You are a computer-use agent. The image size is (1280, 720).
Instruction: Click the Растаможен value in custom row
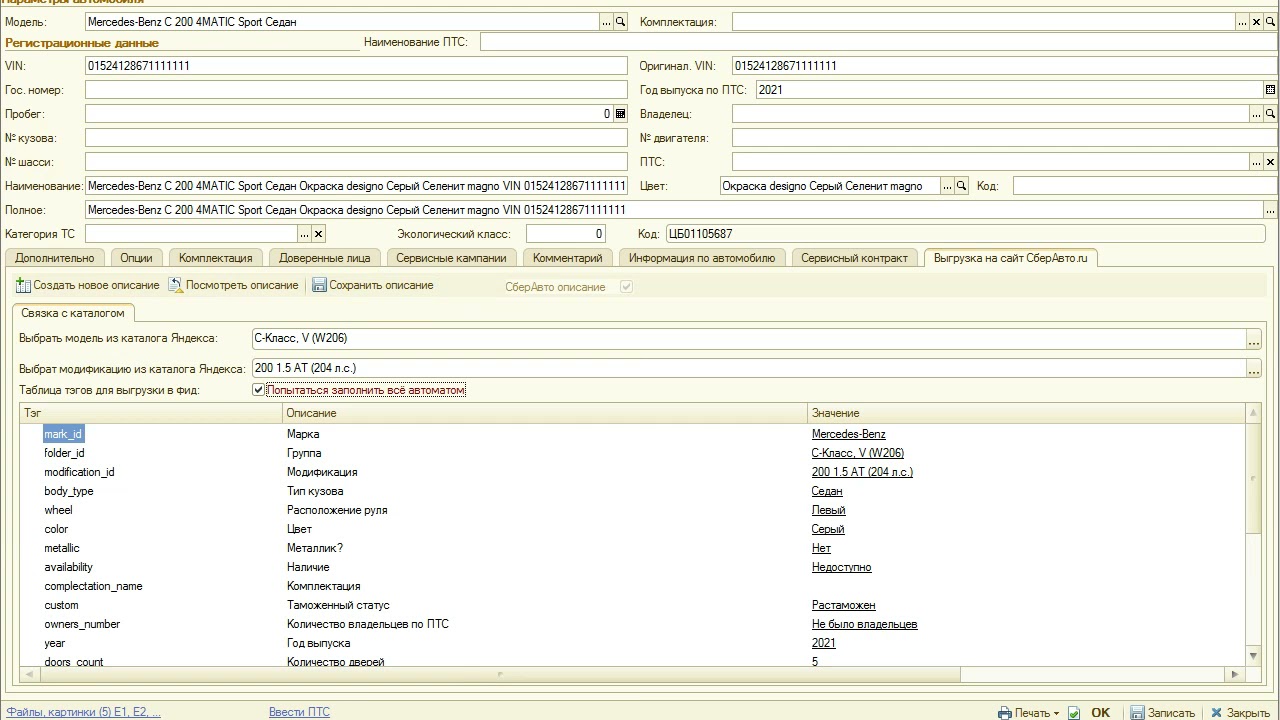click(x=844, y=605)
